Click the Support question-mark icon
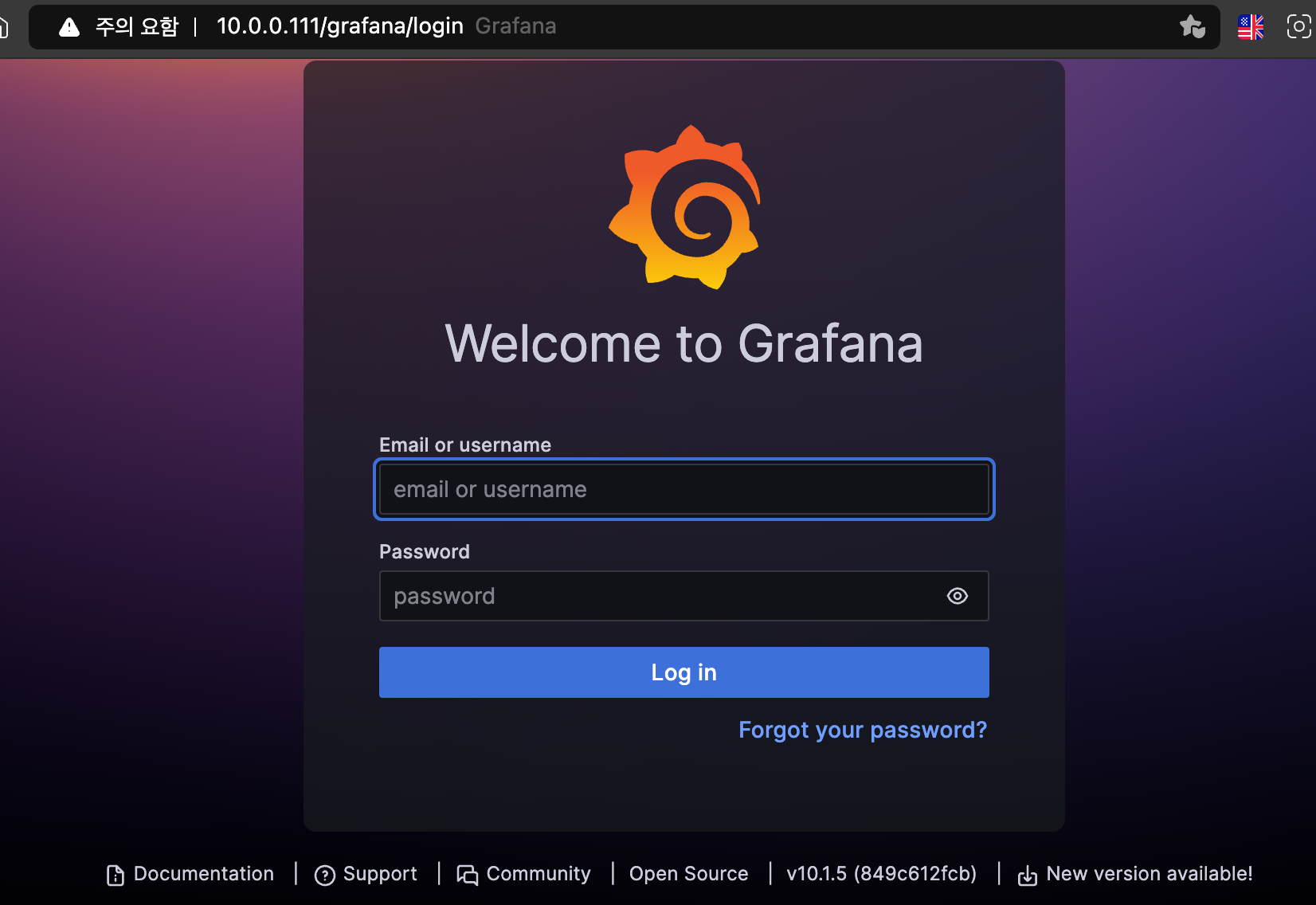Screen dimensions: 1316x905 [324, 876]
